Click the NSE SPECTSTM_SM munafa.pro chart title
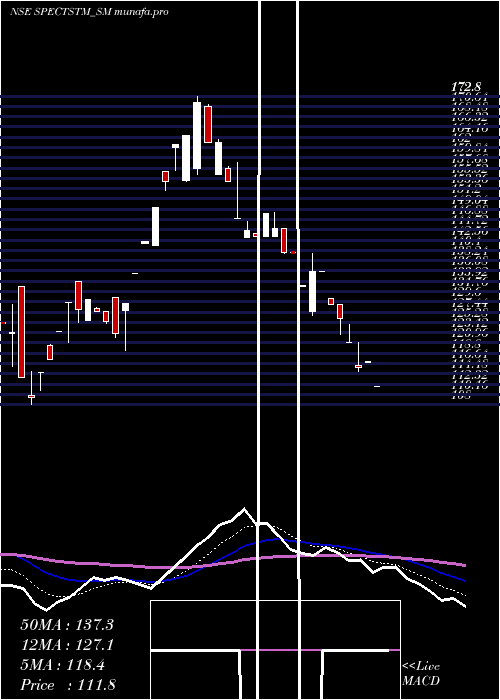 89,12
